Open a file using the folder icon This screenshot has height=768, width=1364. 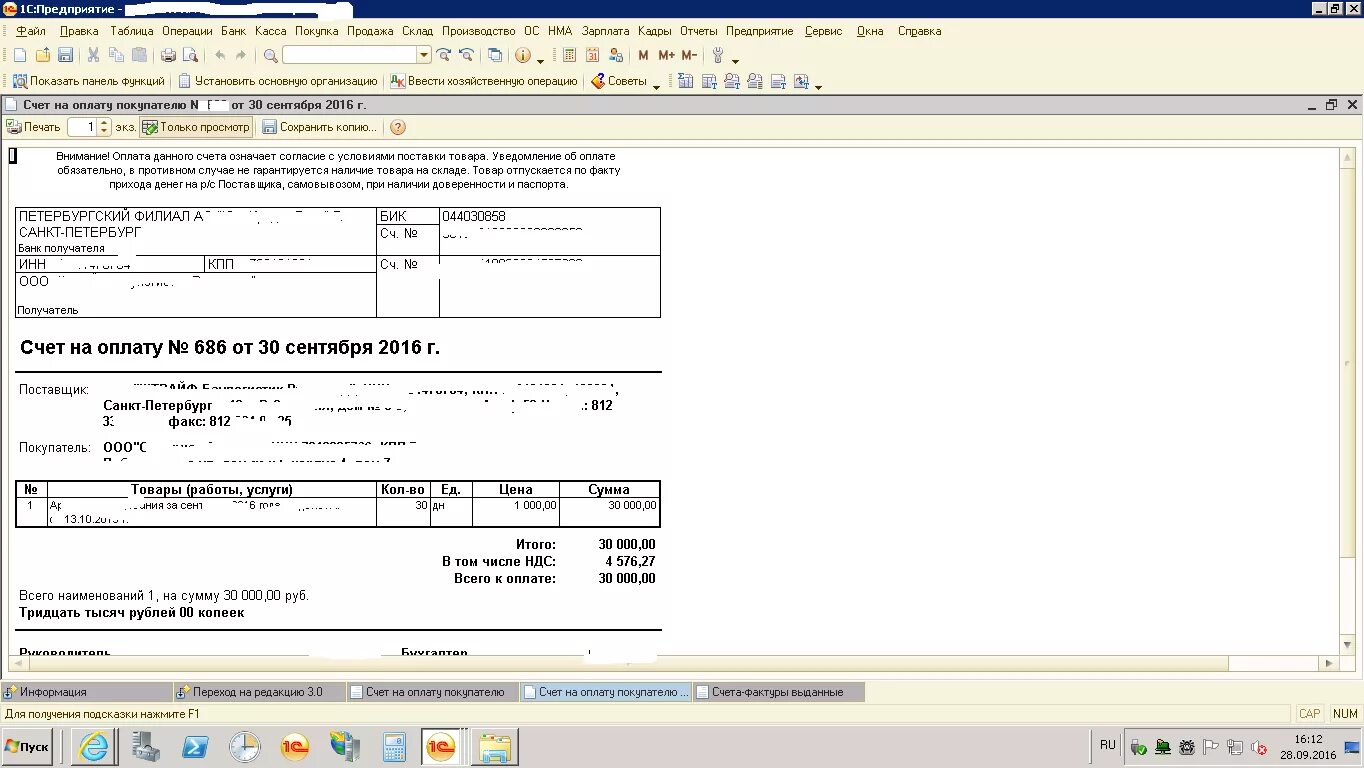tap(43, 56)
